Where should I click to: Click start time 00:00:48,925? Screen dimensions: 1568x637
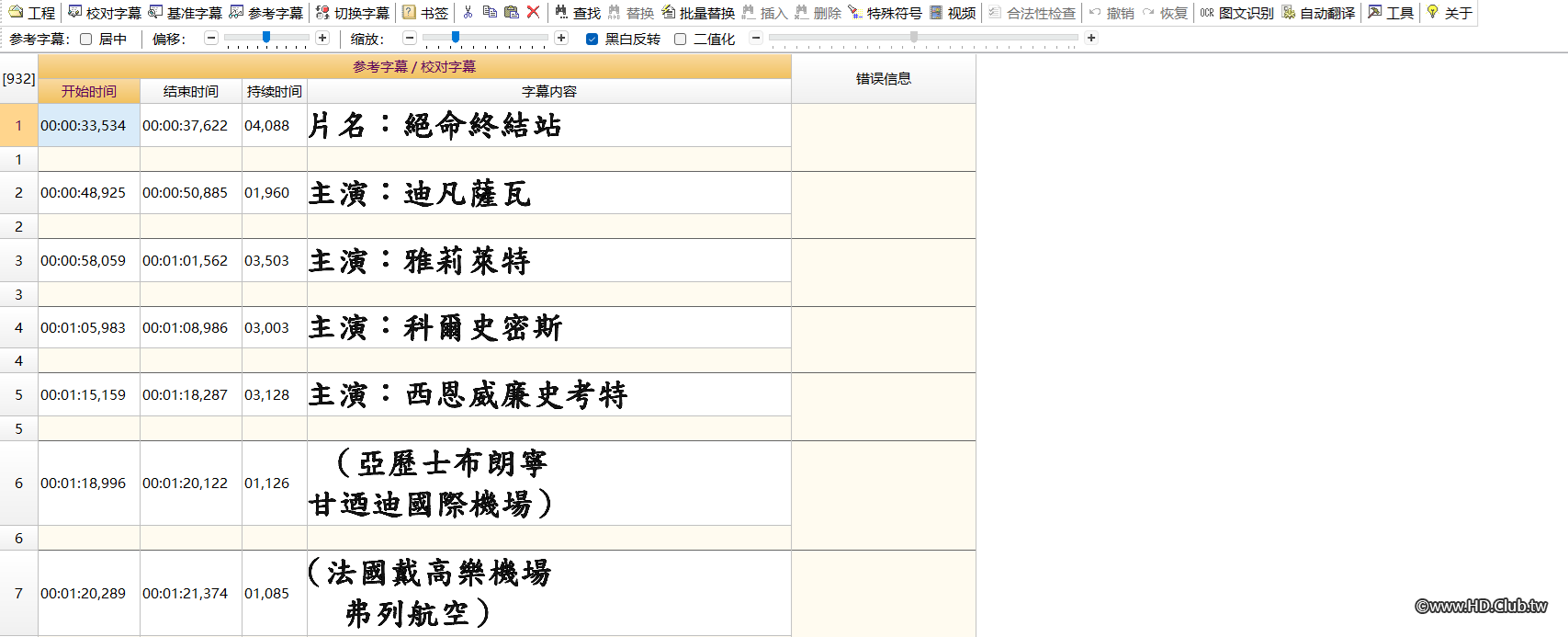(89, 193)
